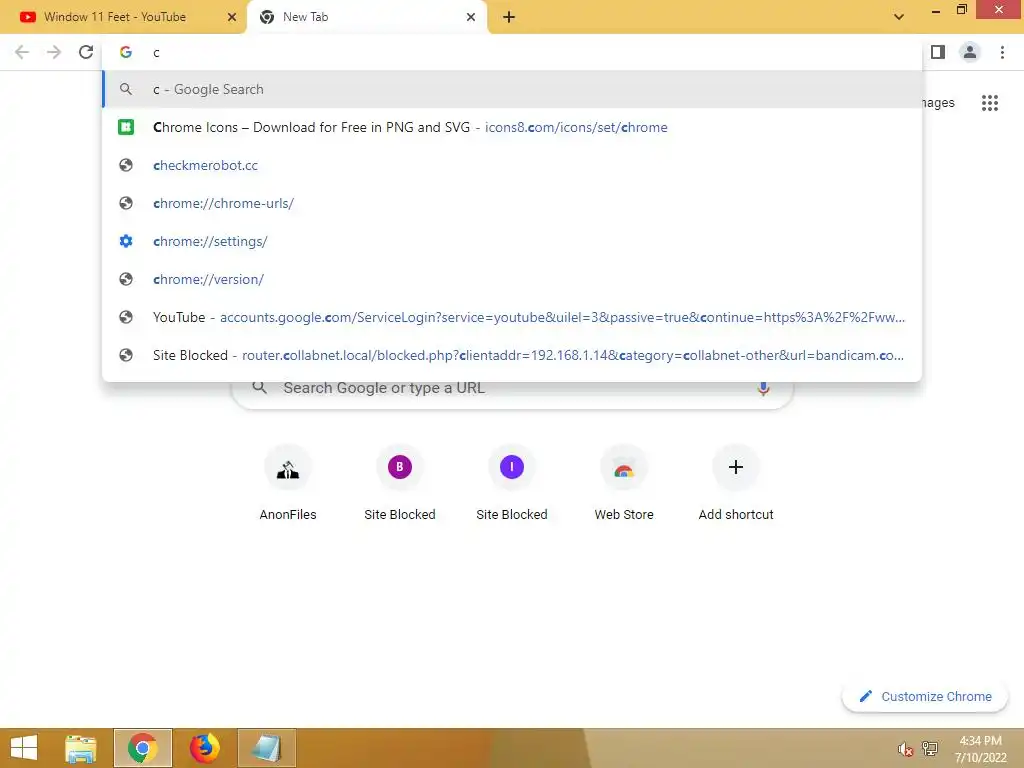Select chrome://chrome-urls/ suggestion
This screenshot has height=768, width=1024.
(x=512, y=203)
